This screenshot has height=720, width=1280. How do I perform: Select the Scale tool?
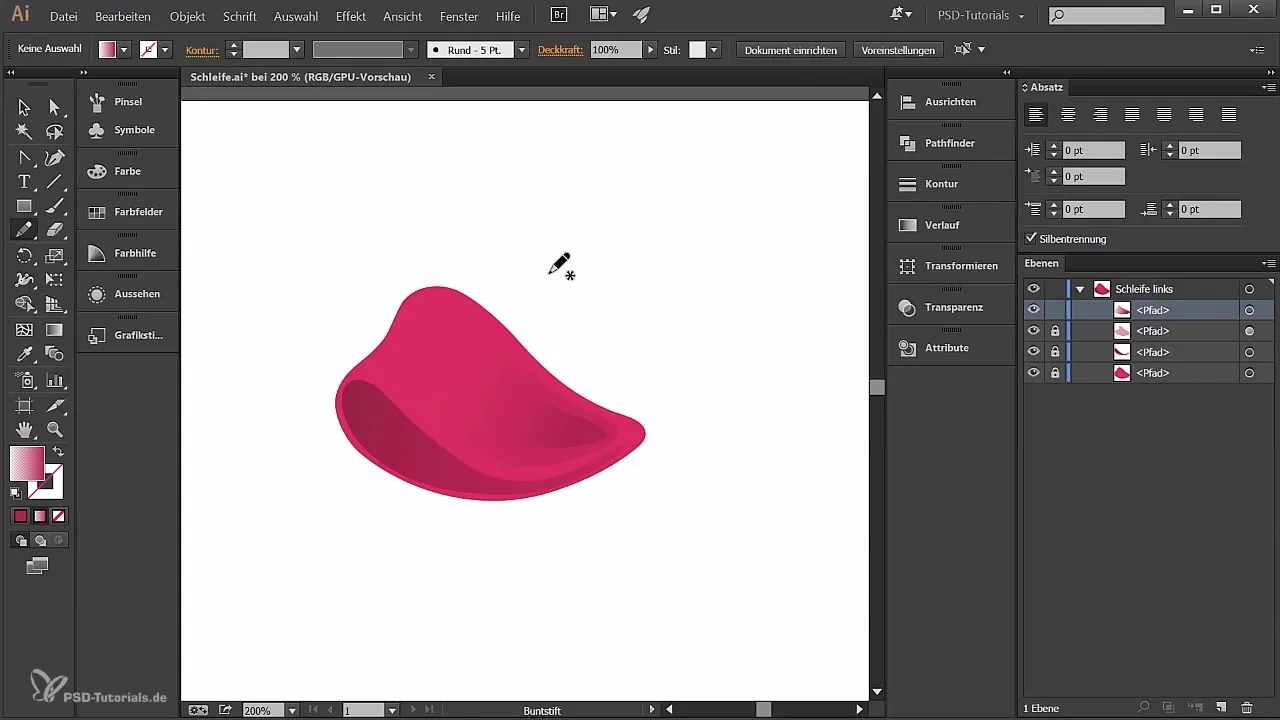click(x=55, y=256)
